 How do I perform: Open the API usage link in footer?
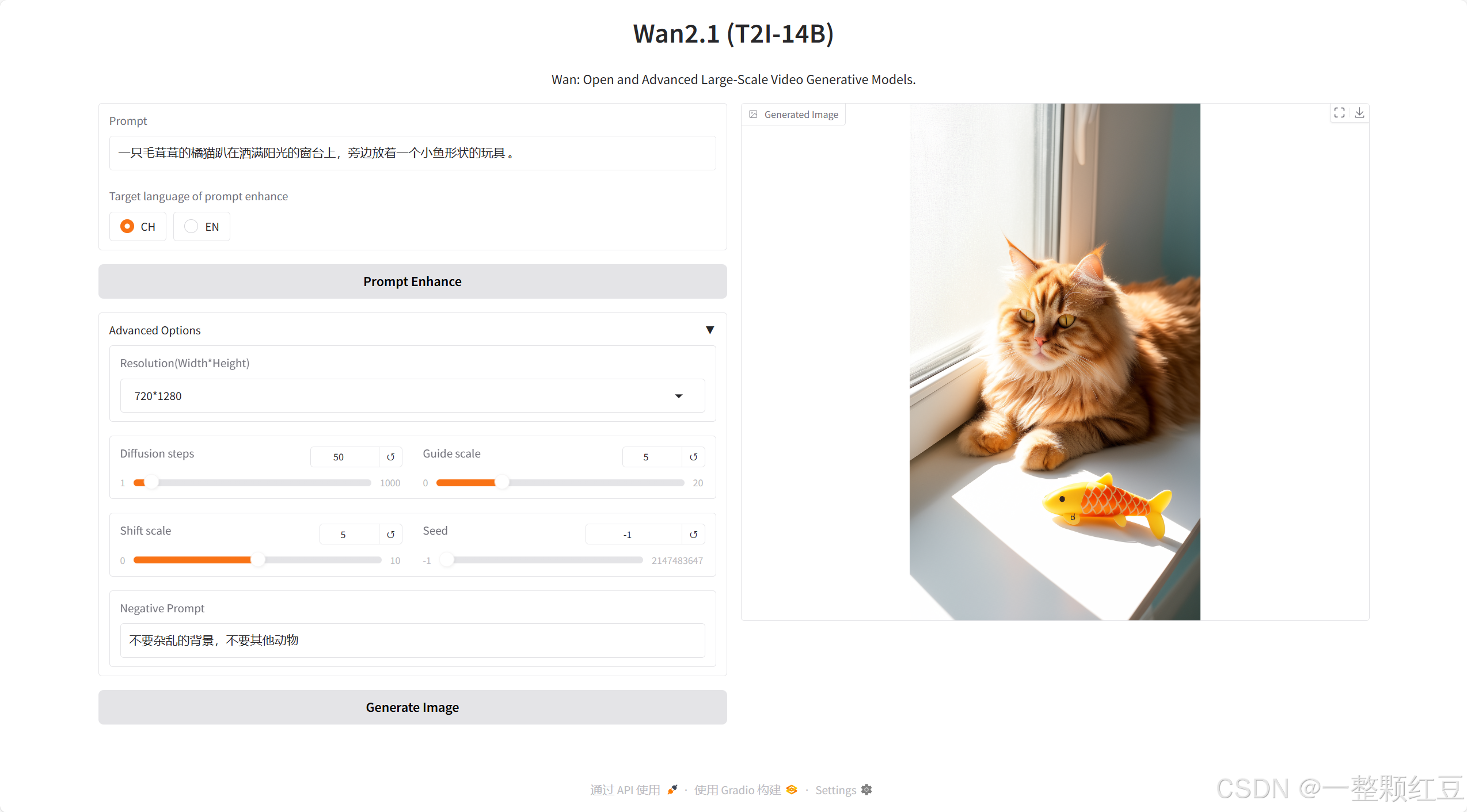point(633,790)
